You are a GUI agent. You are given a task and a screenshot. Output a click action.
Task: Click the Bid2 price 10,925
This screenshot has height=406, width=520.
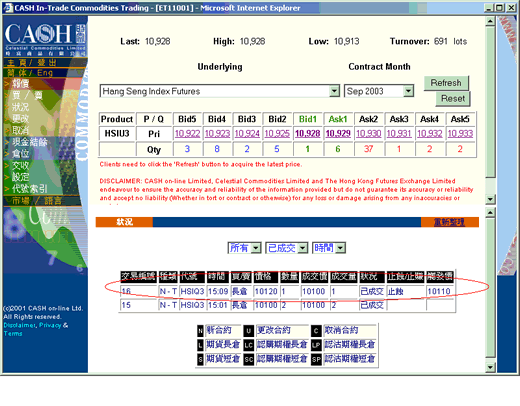tap(277, 134)
